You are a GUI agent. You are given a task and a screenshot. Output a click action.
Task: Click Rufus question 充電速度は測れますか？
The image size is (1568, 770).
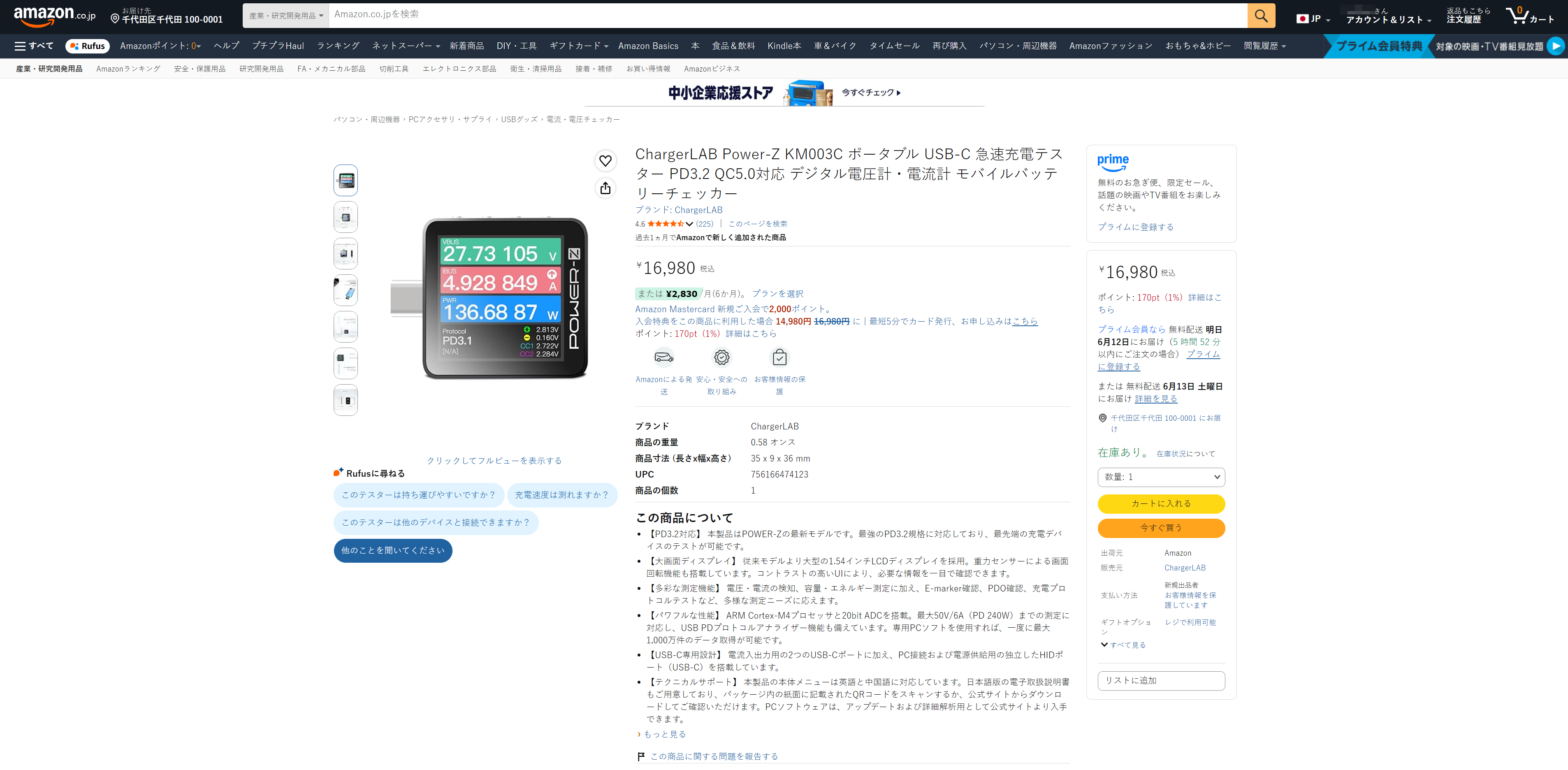tap(562, 495)
